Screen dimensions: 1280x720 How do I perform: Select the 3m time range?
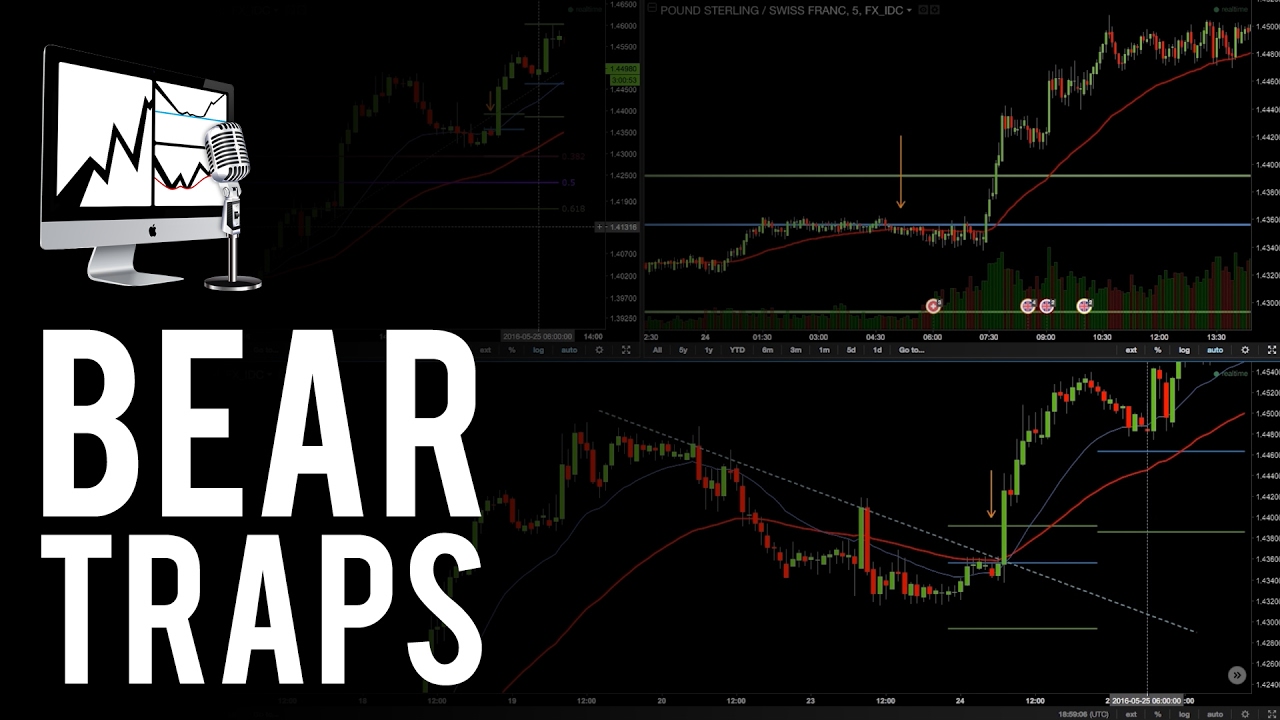[x=796, y=350]
